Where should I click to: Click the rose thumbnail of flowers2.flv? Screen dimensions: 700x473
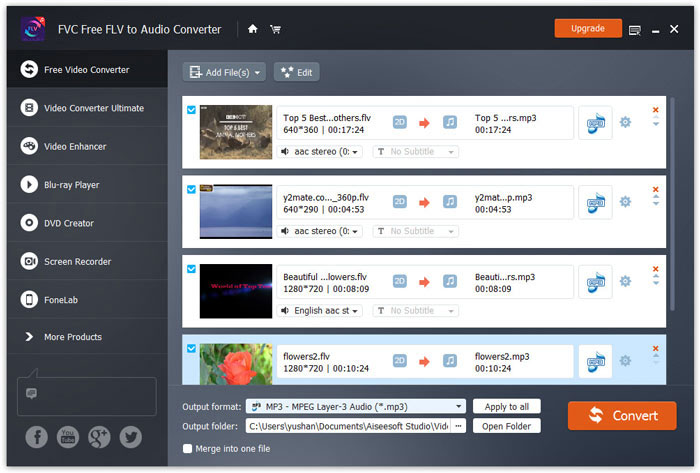tap(236, 364)
